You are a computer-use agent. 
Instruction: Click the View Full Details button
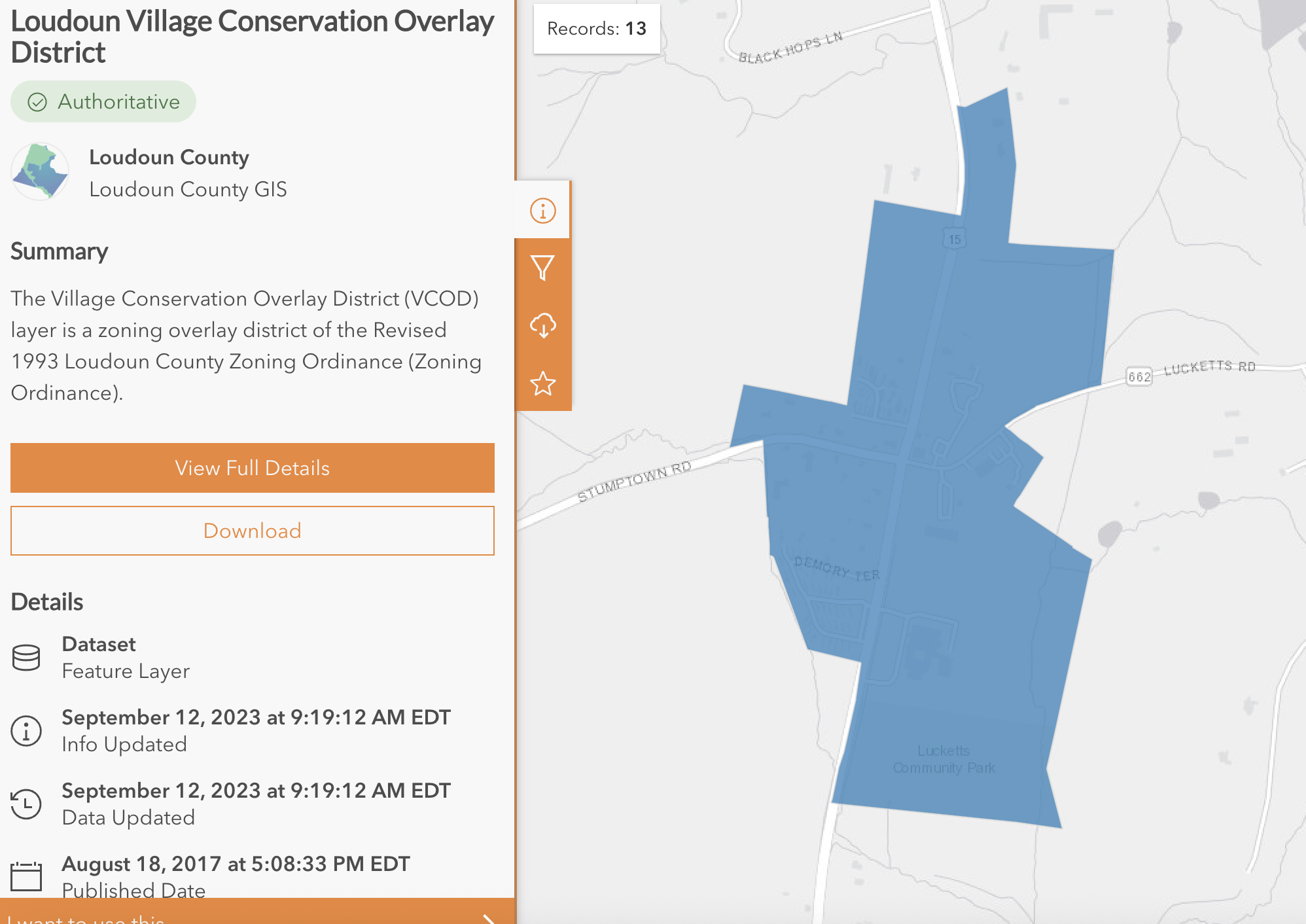(252, 467)
